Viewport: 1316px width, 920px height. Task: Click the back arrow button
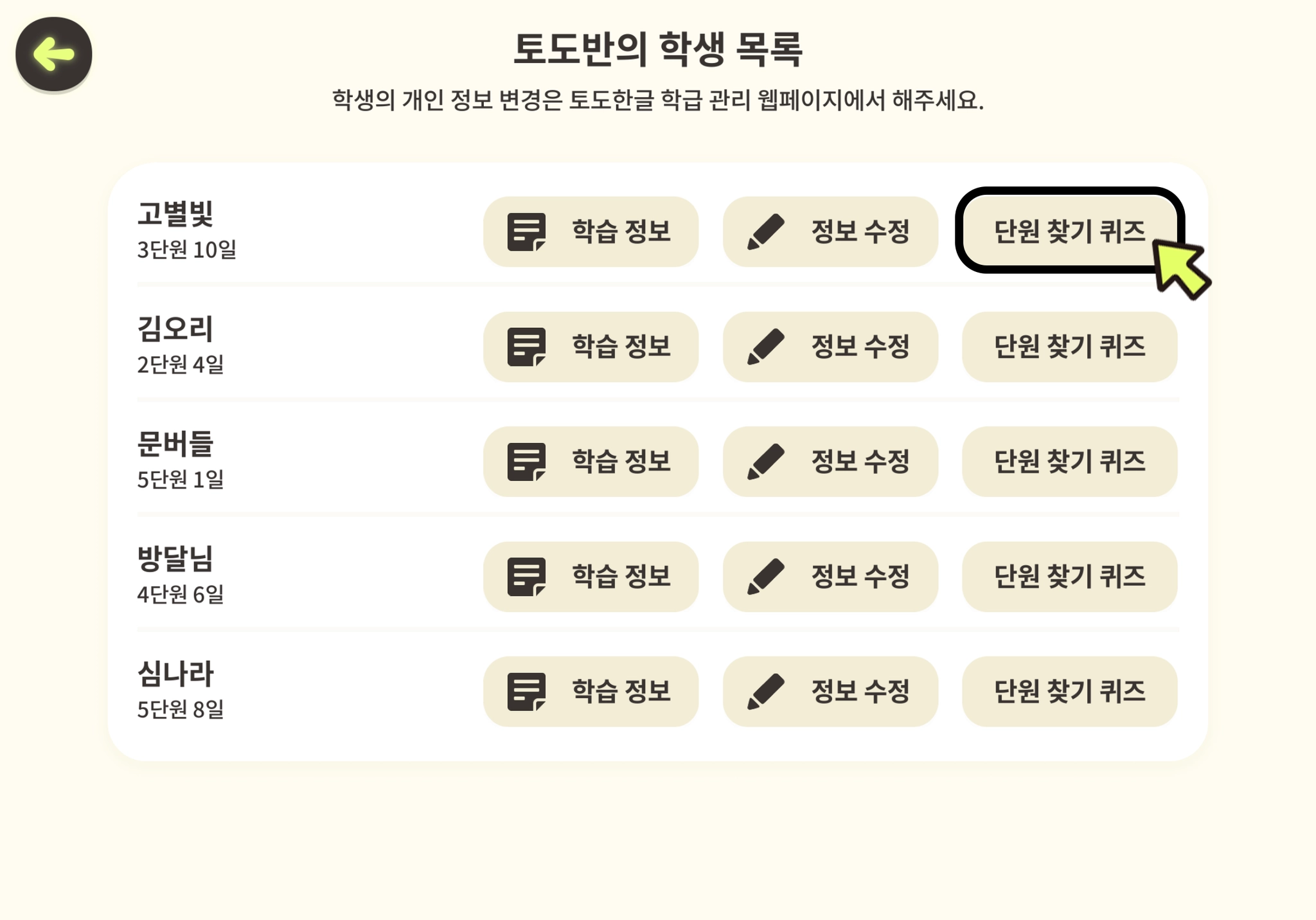tap(54, 54)
